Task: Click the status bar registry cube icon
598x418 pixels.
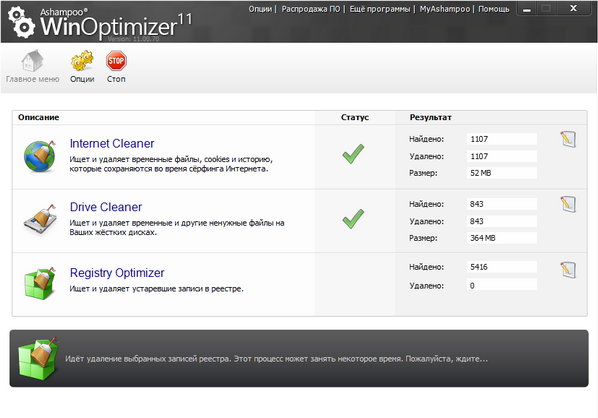Action: 38,359
